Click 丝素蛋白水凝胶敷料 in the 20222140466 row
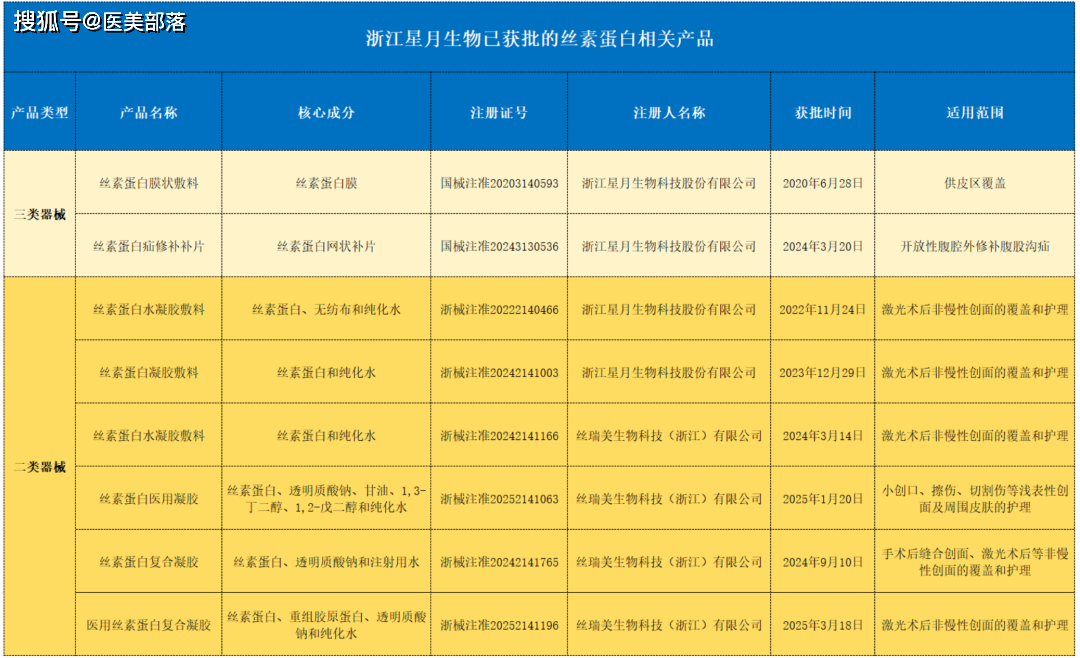The height and width of the screenshot is (658, 1080). [x=149, y=309]
